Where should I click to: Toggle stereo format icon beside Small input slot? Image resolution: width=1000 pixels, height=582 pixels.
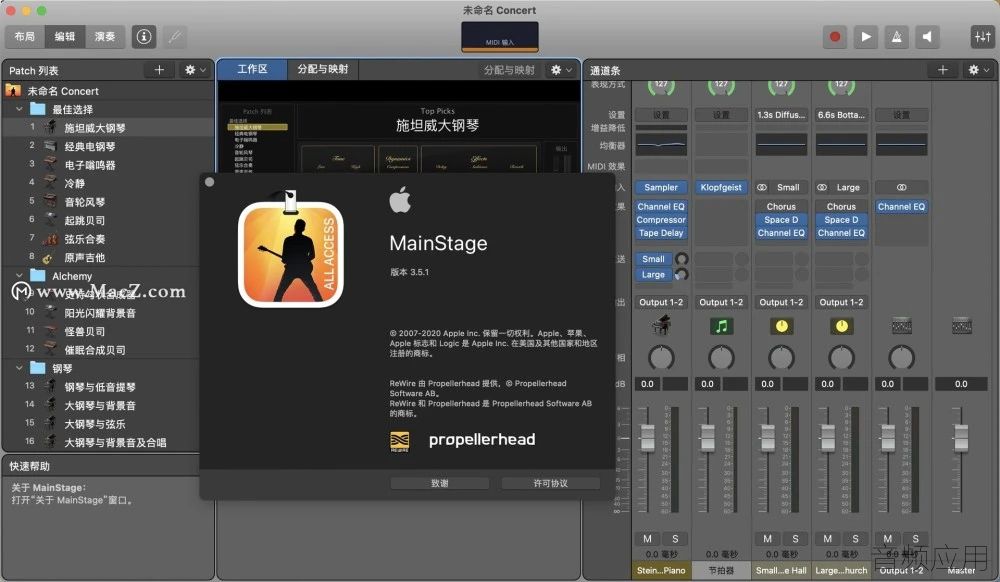761,187
